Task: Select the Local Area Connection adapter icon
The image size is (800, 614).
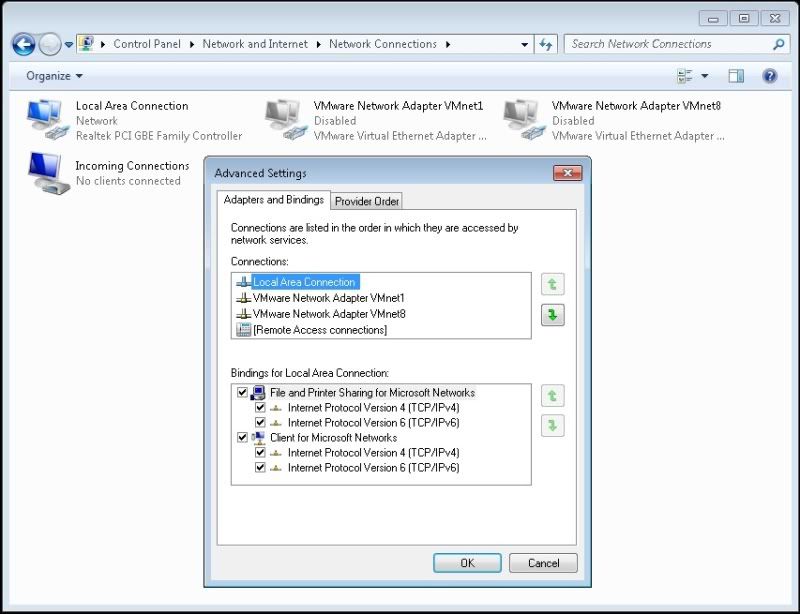Action: coord(47,120)
